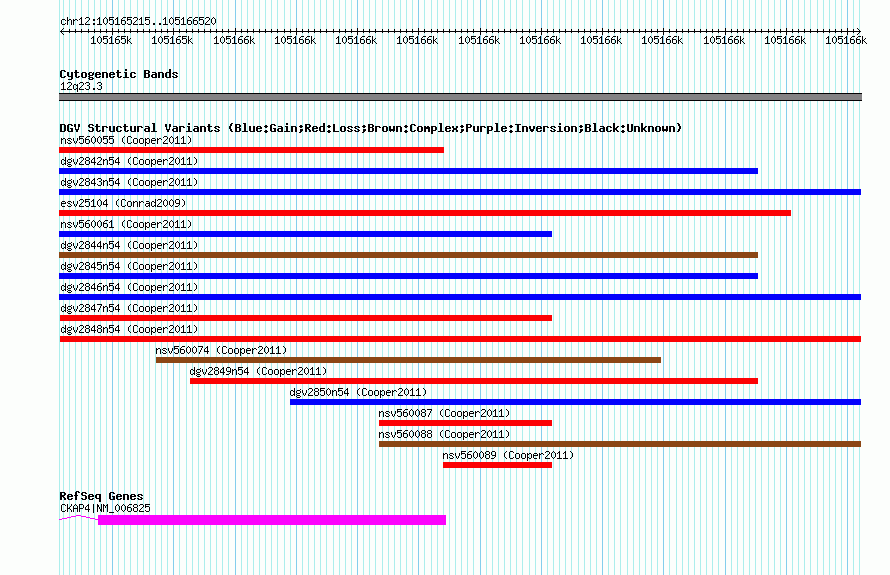Select the gray 12q23.3 cytoband bar
Image resolution: width=890 pixels, height=575 pixels.
(460, 97)
